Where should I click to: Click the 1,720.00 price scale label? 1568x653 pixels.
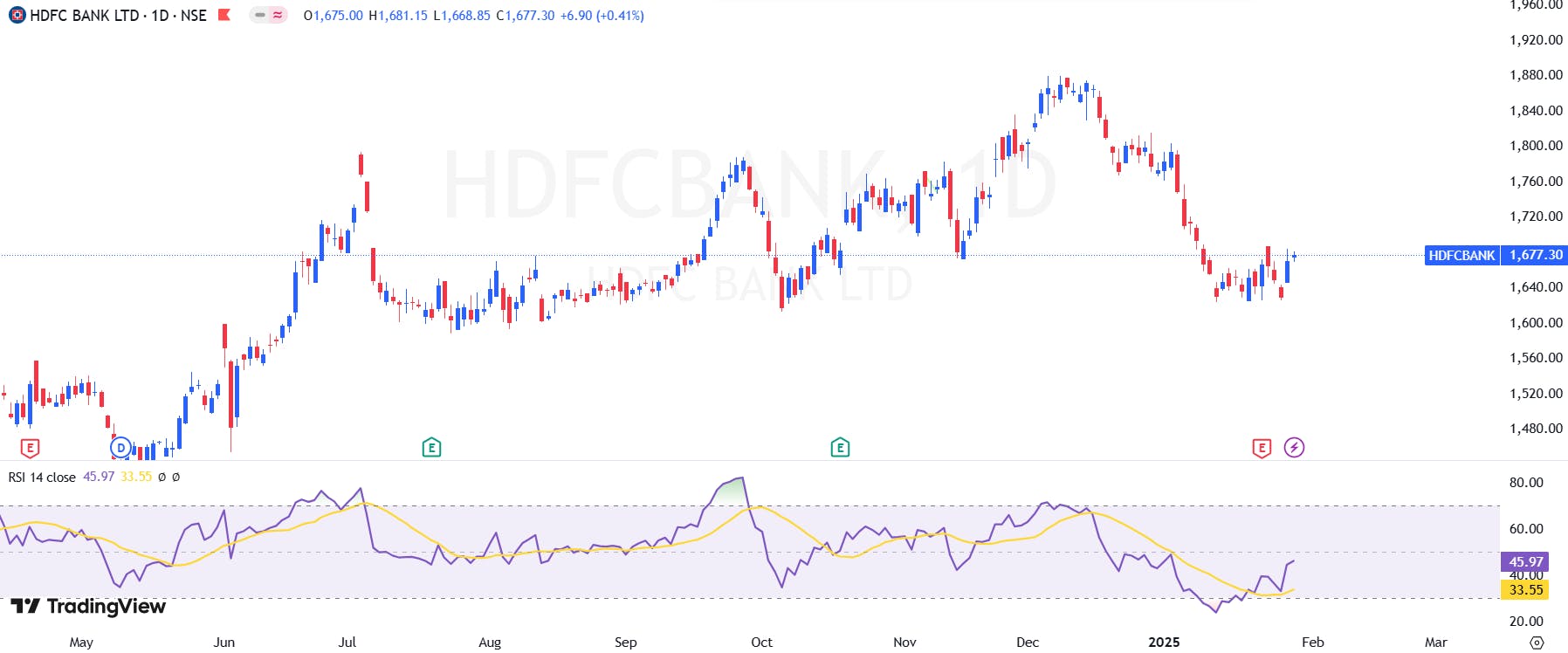pyautogui.click(x=1536, y=217)
